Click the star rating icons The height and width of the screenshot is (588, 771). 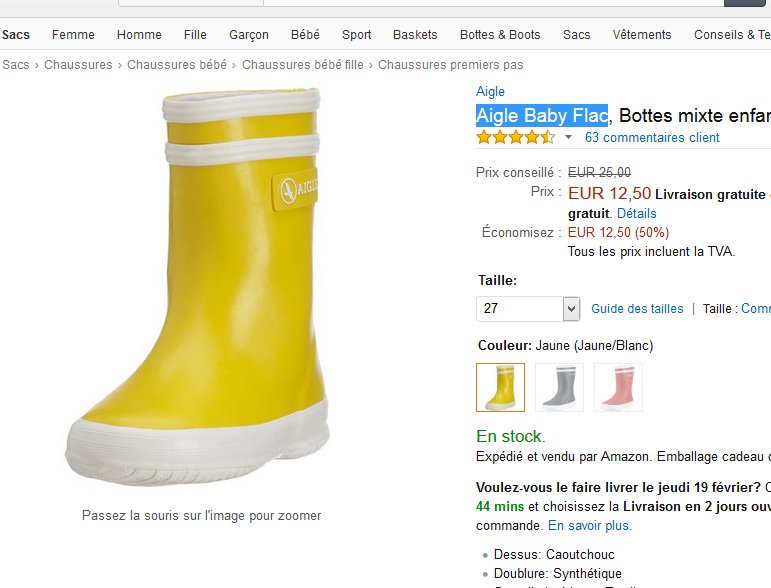click(x=515, y=137)
